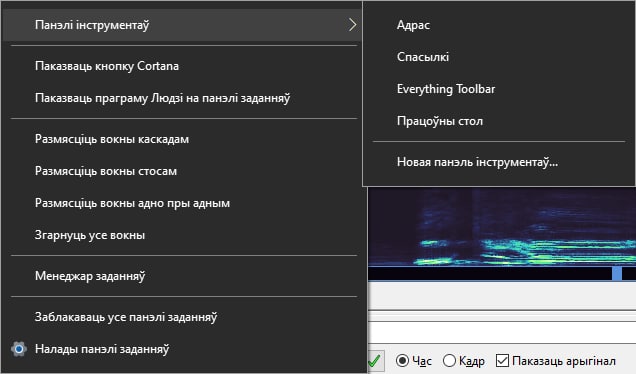Choose Размясціць вокны стосам
The width and height of the screenshot is (636, 374).
point(181,171)
